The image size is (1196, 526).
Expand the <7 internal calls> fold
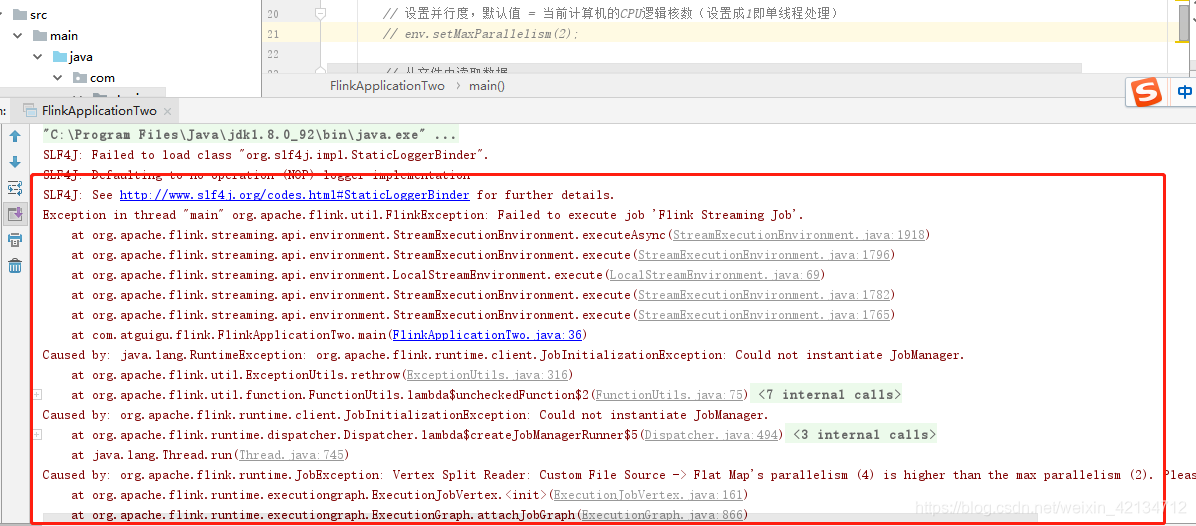[827, 395]
